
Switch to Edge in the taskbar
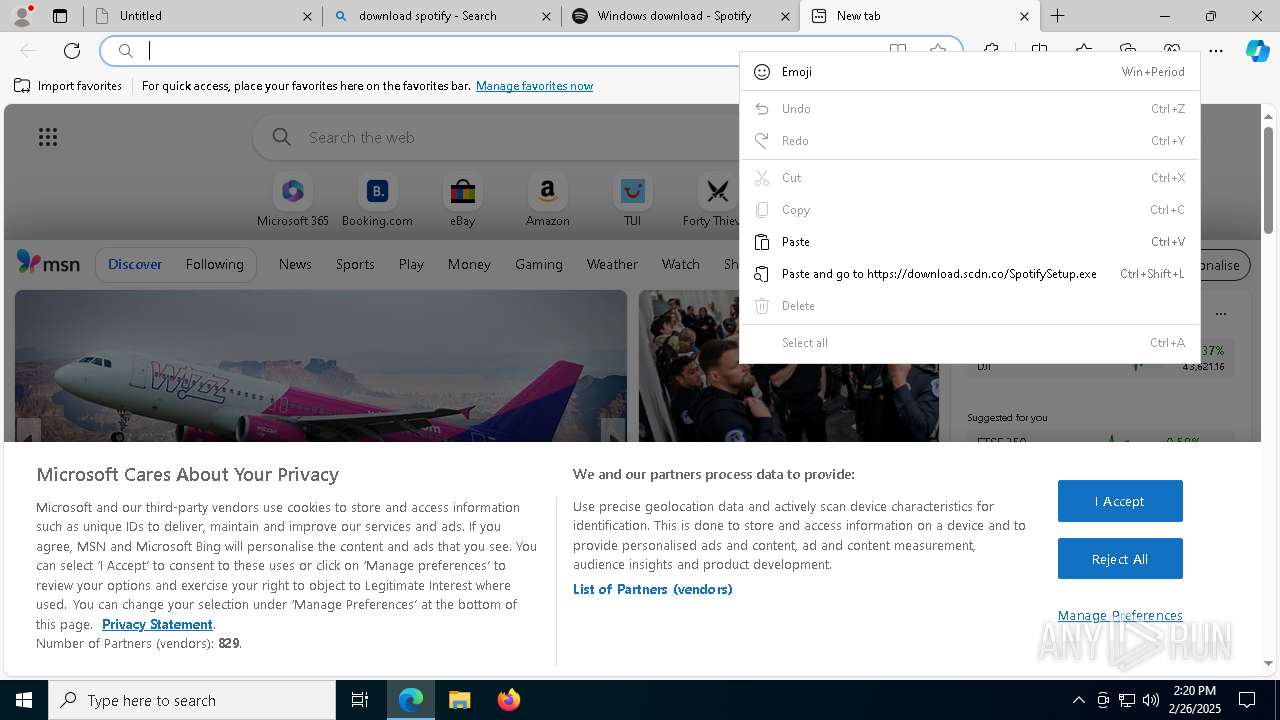[x=411, y=700]
